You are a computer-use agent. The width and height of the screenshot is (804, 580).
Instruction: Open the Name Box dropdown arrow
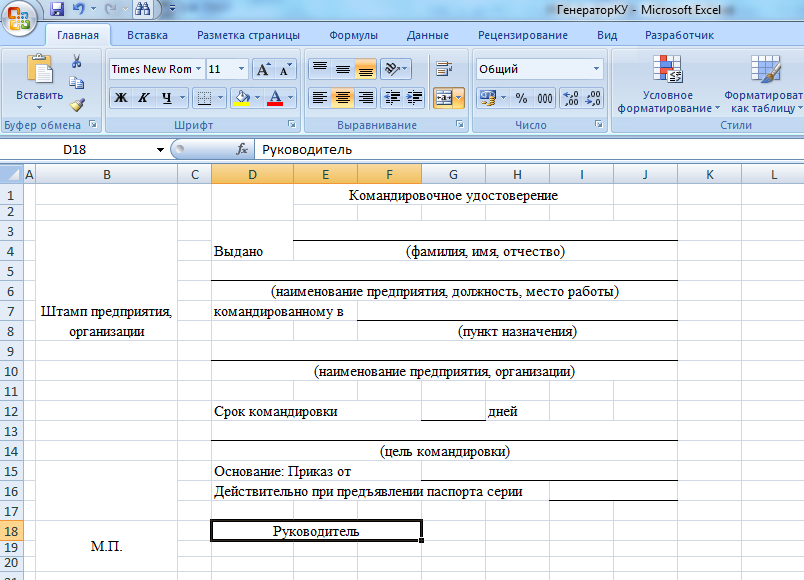point(160,150)
